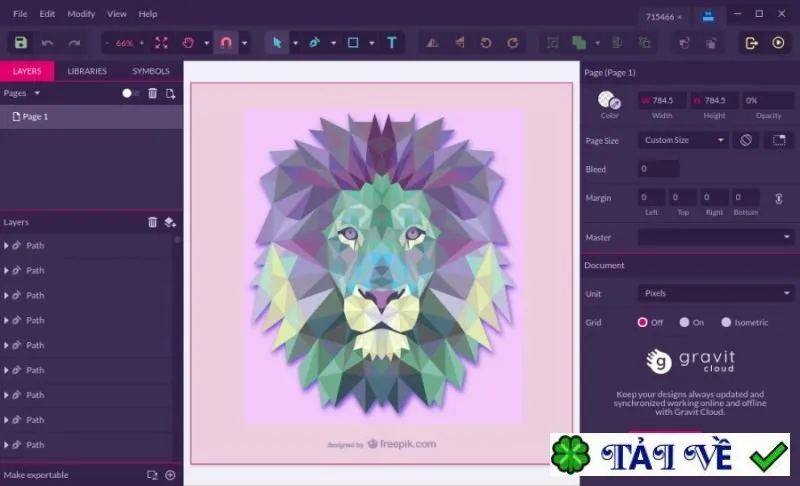This screenshot has width=800, height=486.
Task: Click the flip vertical icon
Action: [460, 43]
